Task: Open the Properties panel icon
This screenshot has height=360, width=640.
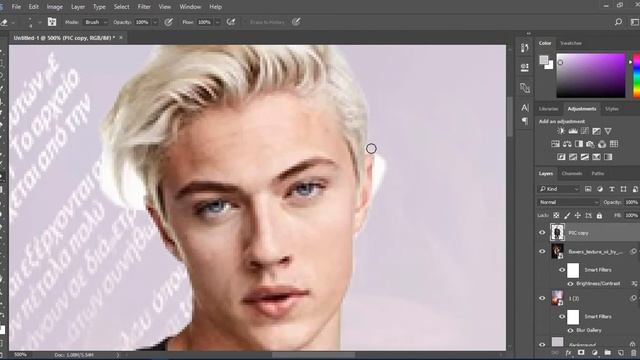Action: (525, 67)
